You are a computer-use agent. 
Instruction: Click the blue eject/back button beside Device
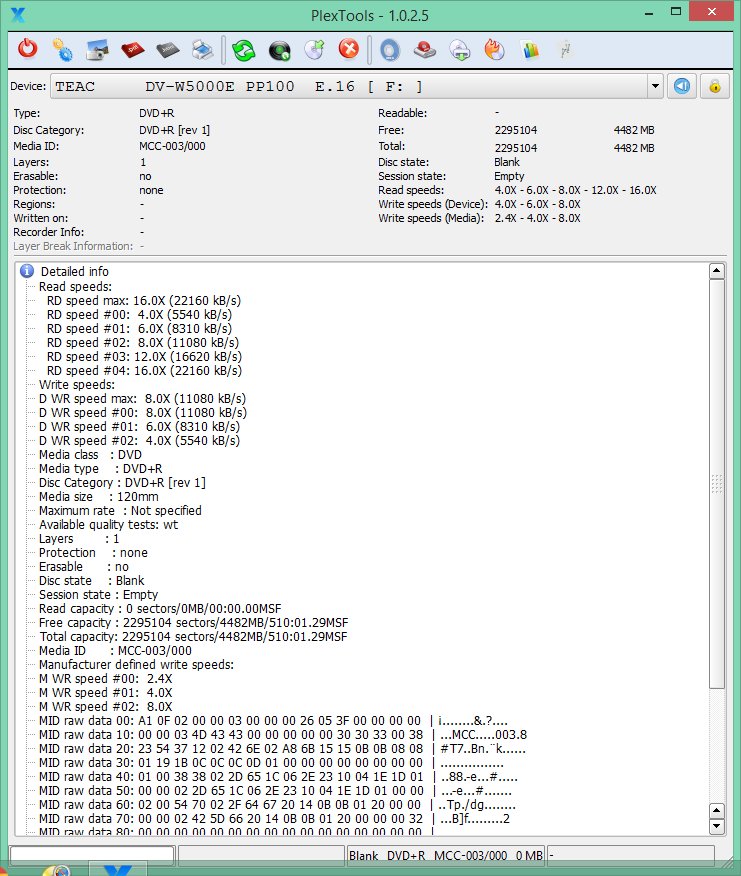click(x=682, y=87)
